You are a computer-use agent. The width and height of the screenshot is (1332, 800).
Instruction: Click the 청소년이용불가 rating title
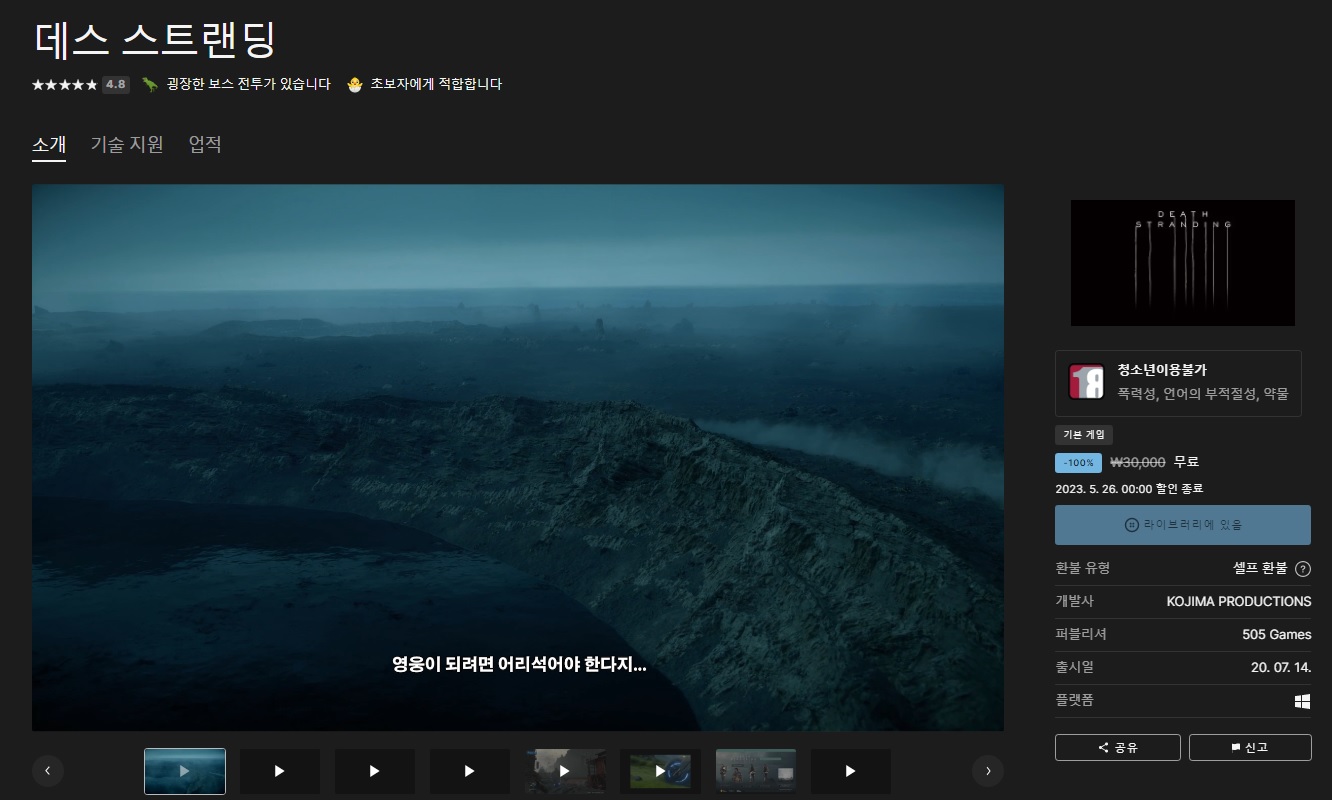tap(1162, 371)
